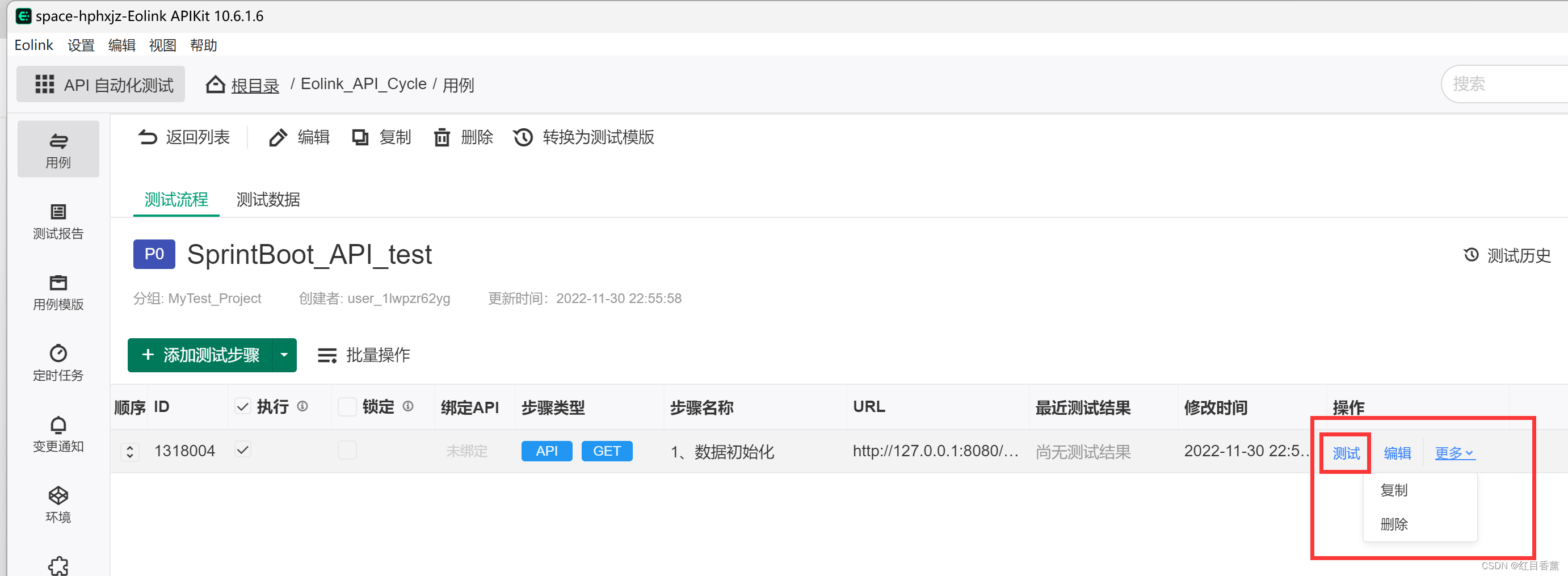Click the 2022-11-30 22:5… modified time cell
Image resolution: width=1568 pixels, height=576 pixels.
click(1247, 451)
